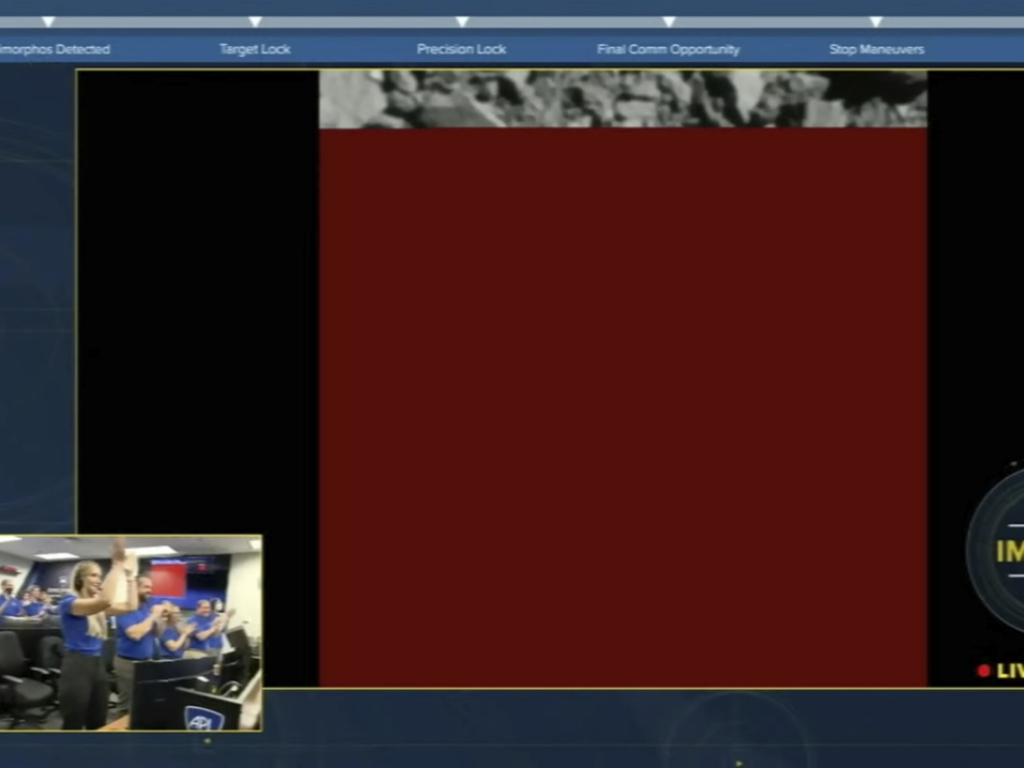Click the triangle marker above Target Lock

[255, 21]
